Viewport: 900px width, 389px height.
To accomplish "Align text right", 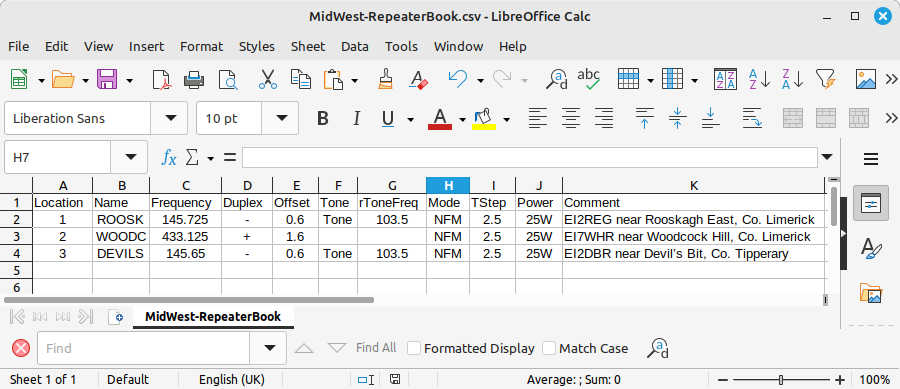I will pyautogui.click(x=603, y=118).
